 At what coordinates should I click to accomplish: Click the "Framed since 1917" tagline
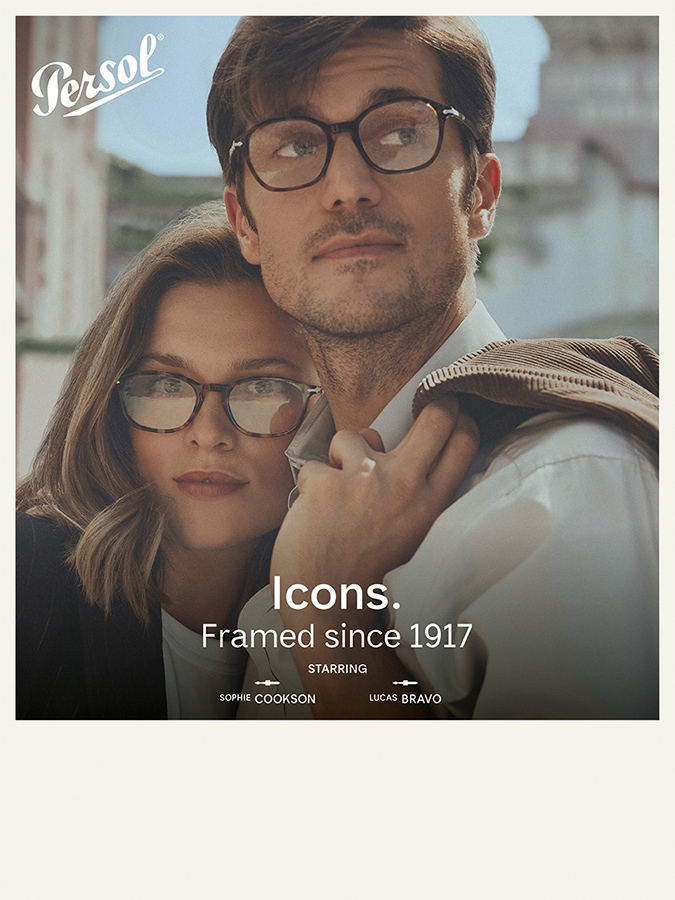(x=337, y=636)
